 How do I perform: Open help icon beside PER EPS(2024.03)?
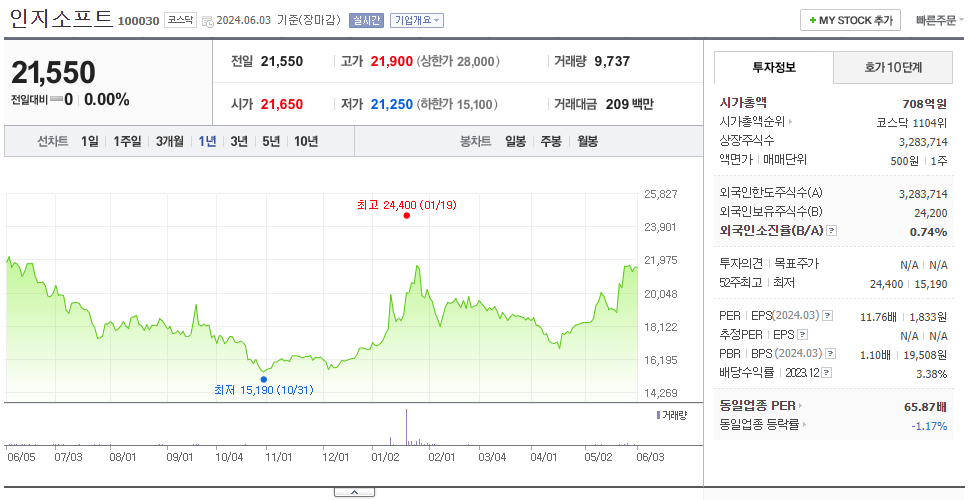828,316
